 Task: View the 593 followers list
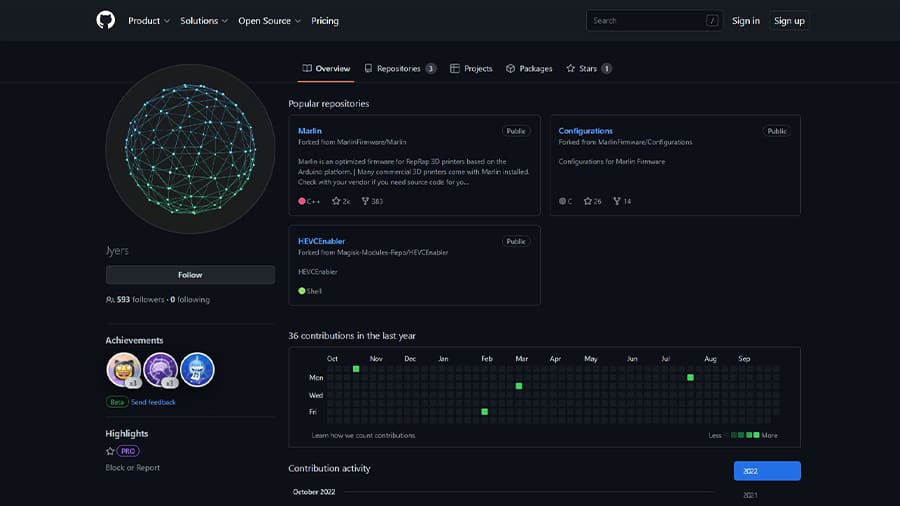(140, 299)
